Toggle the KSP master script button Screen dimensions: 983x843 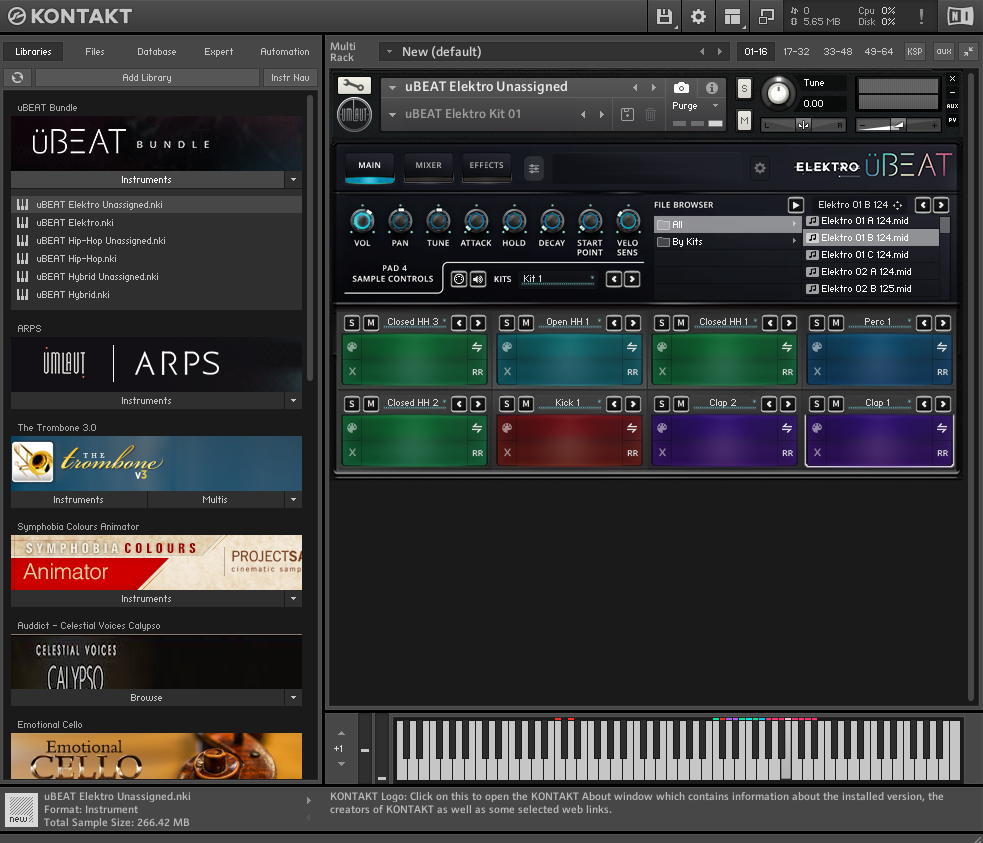pyautogui.click(x=915, y=51)
